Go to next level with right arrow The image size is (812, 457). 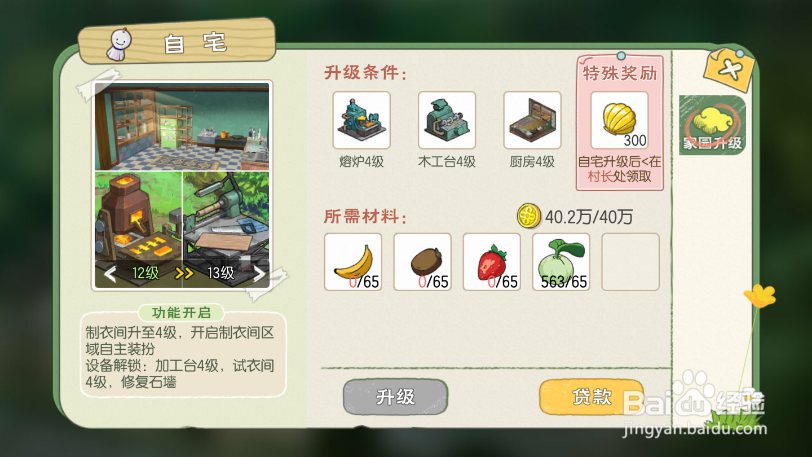(259, 273)
